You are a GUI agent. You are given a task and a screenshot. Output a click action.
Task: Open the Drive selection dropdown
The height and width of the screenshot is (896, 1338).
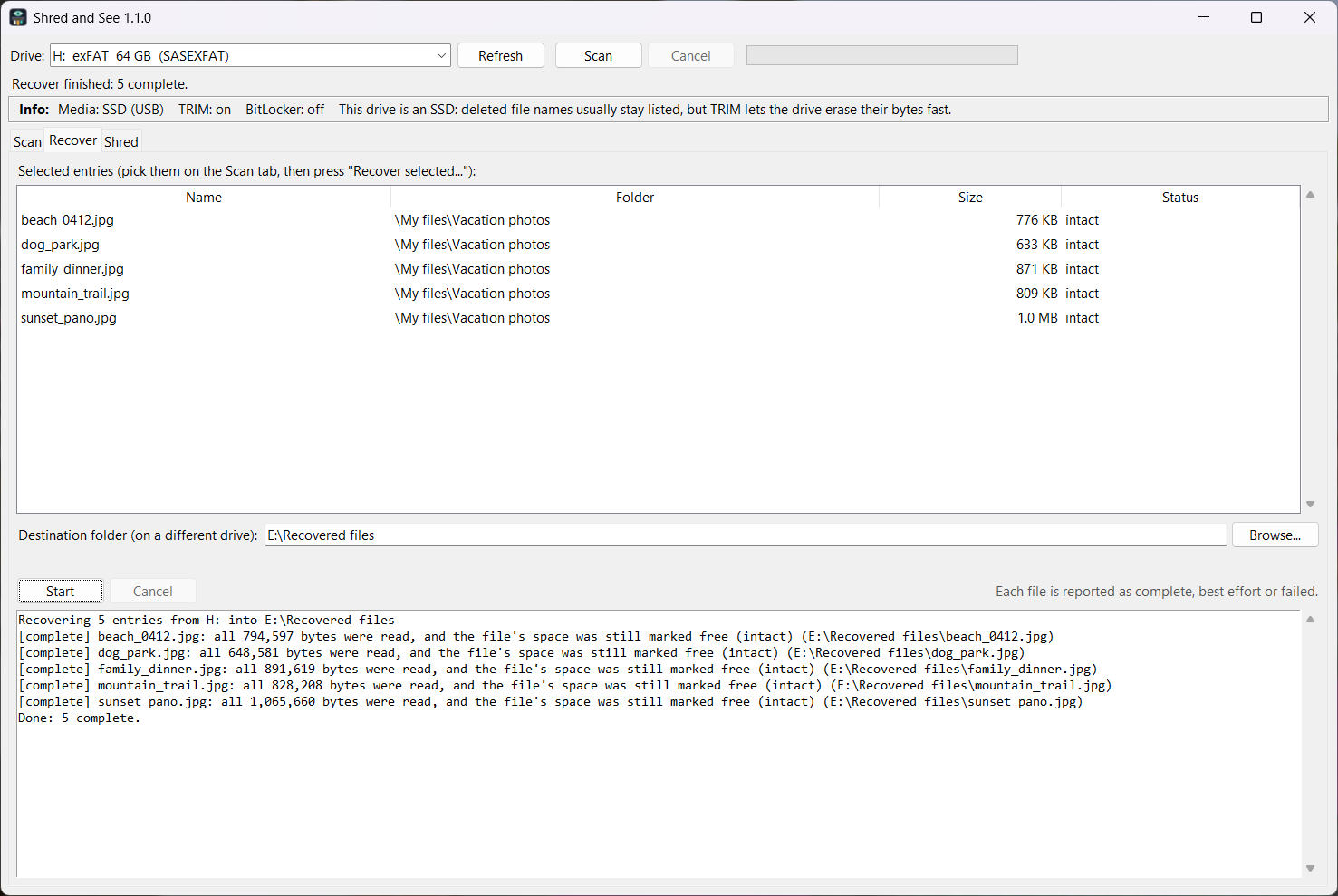(250, 55)
